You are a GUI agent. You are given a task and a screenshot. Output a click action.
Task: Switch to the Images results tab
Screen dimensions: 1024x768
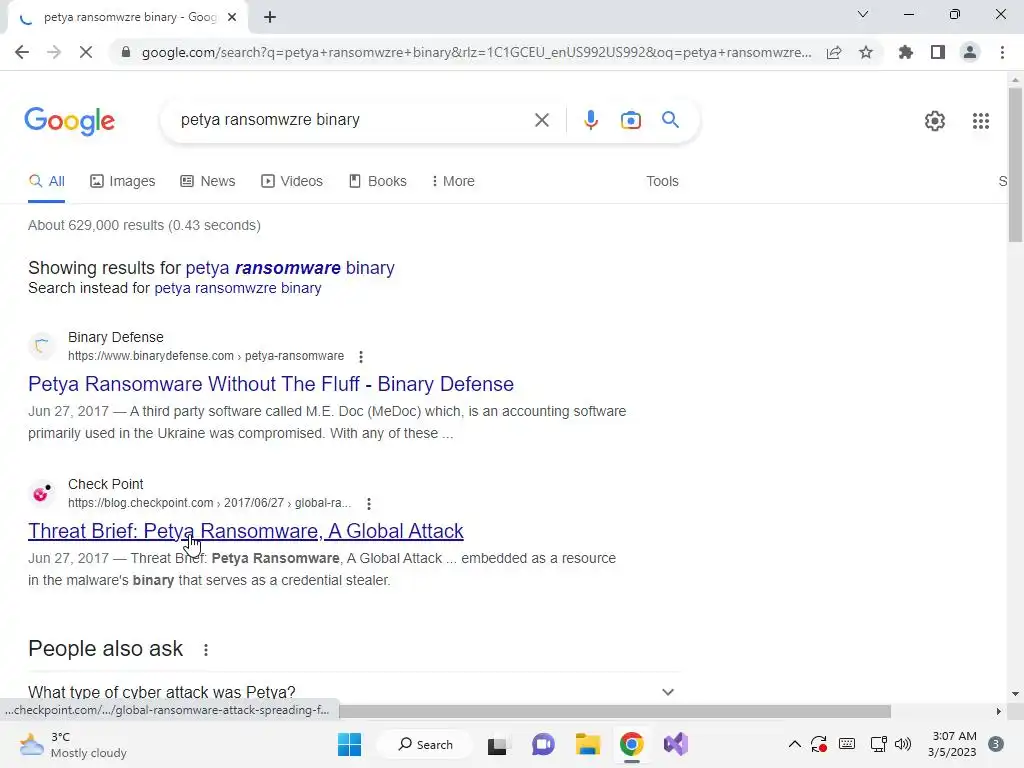123,181
